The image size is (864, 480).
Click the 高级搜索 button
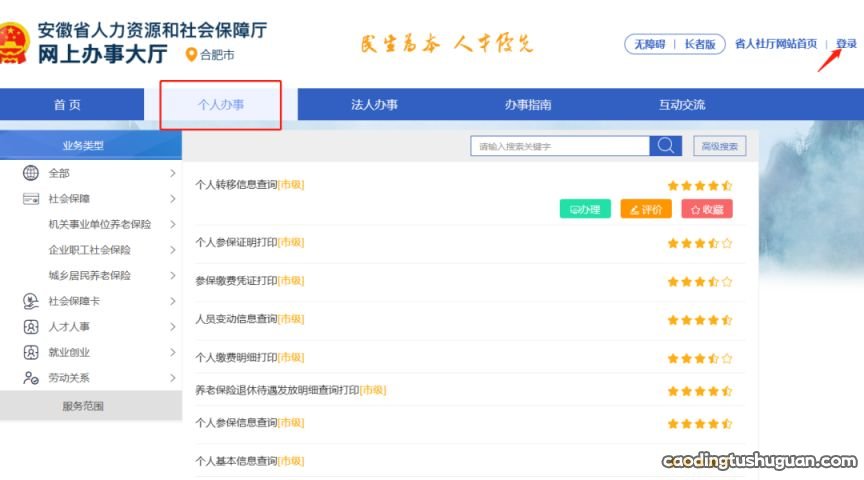click(720, 146)
